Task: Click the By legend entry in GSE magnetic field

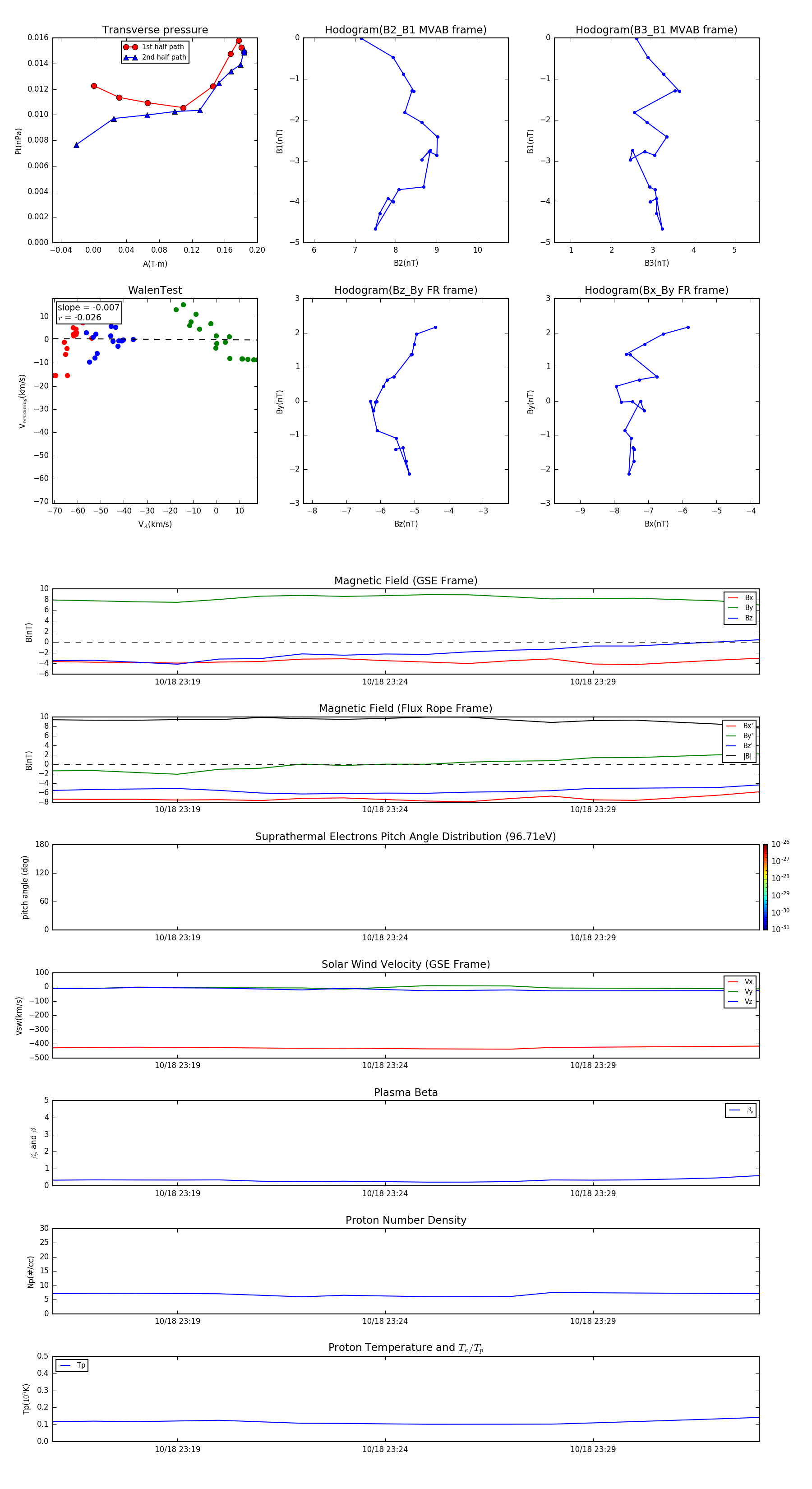Action: click(x=740, y=607)
